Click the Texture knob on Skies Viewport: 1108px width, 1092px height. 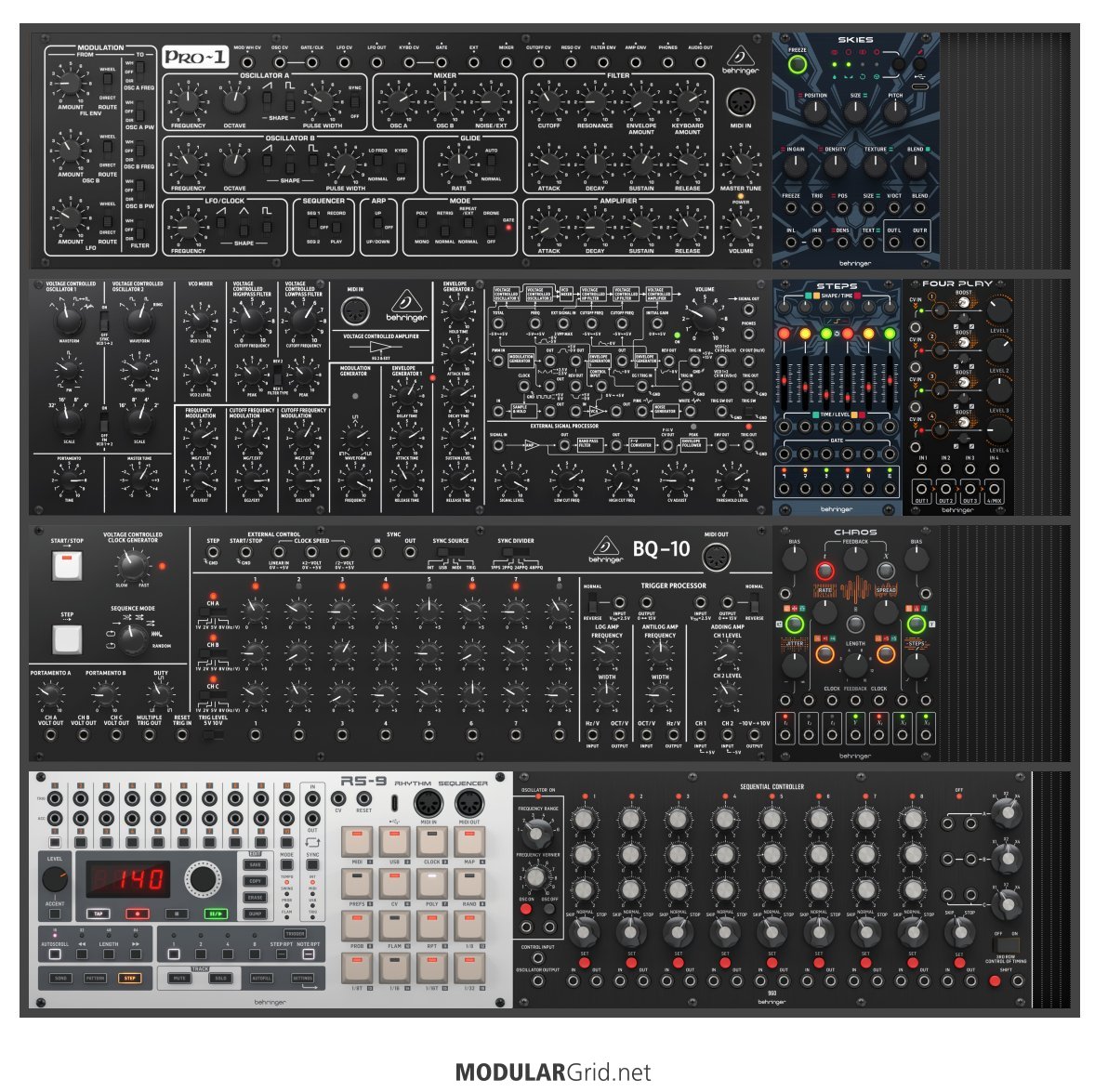tap(875, 166)
